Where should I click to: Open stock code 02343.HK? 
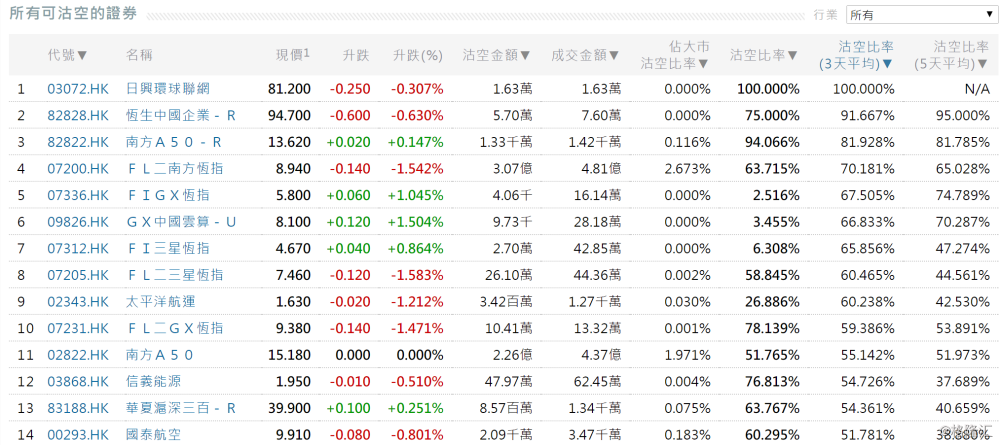pyautogui.click(x=78, y=301)
